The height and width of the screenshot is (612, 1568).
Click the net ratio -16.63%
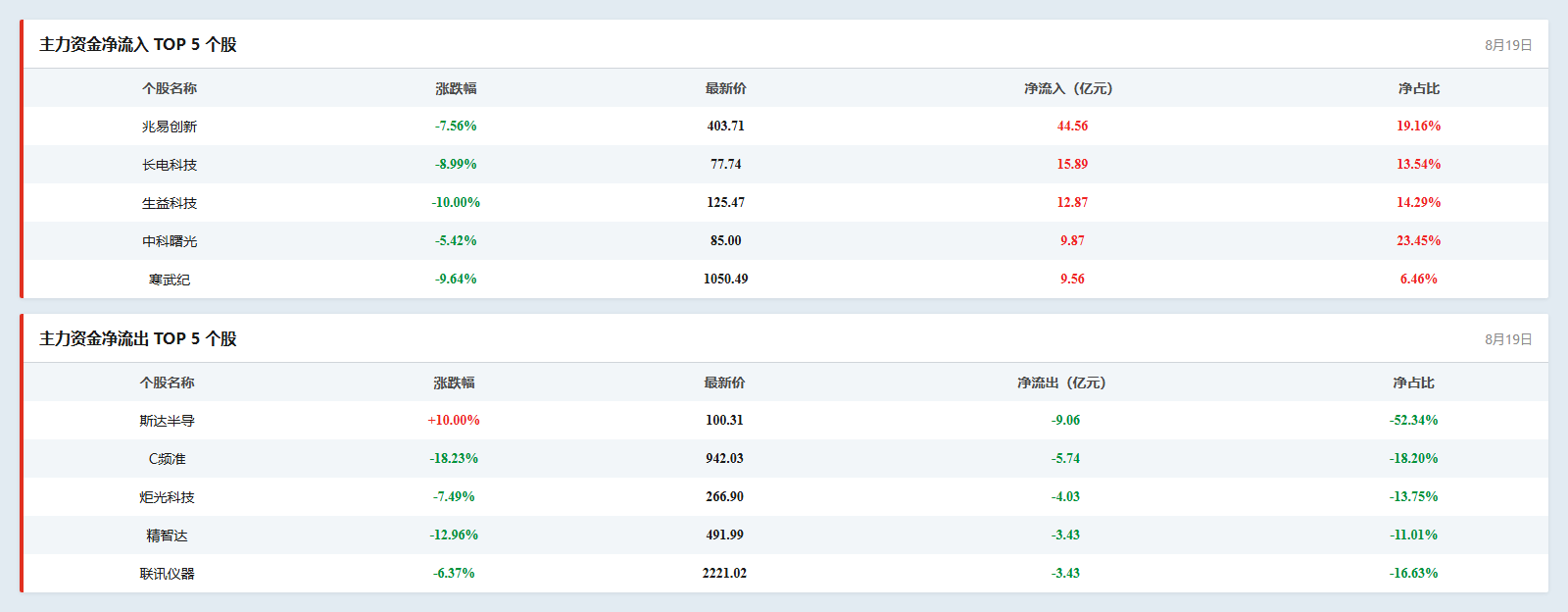click(1414, 574)
